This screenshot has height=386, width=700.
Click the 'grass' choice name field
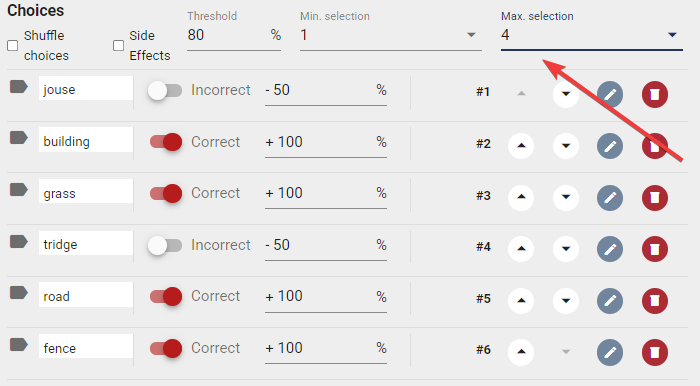click(x=86, y=193)
